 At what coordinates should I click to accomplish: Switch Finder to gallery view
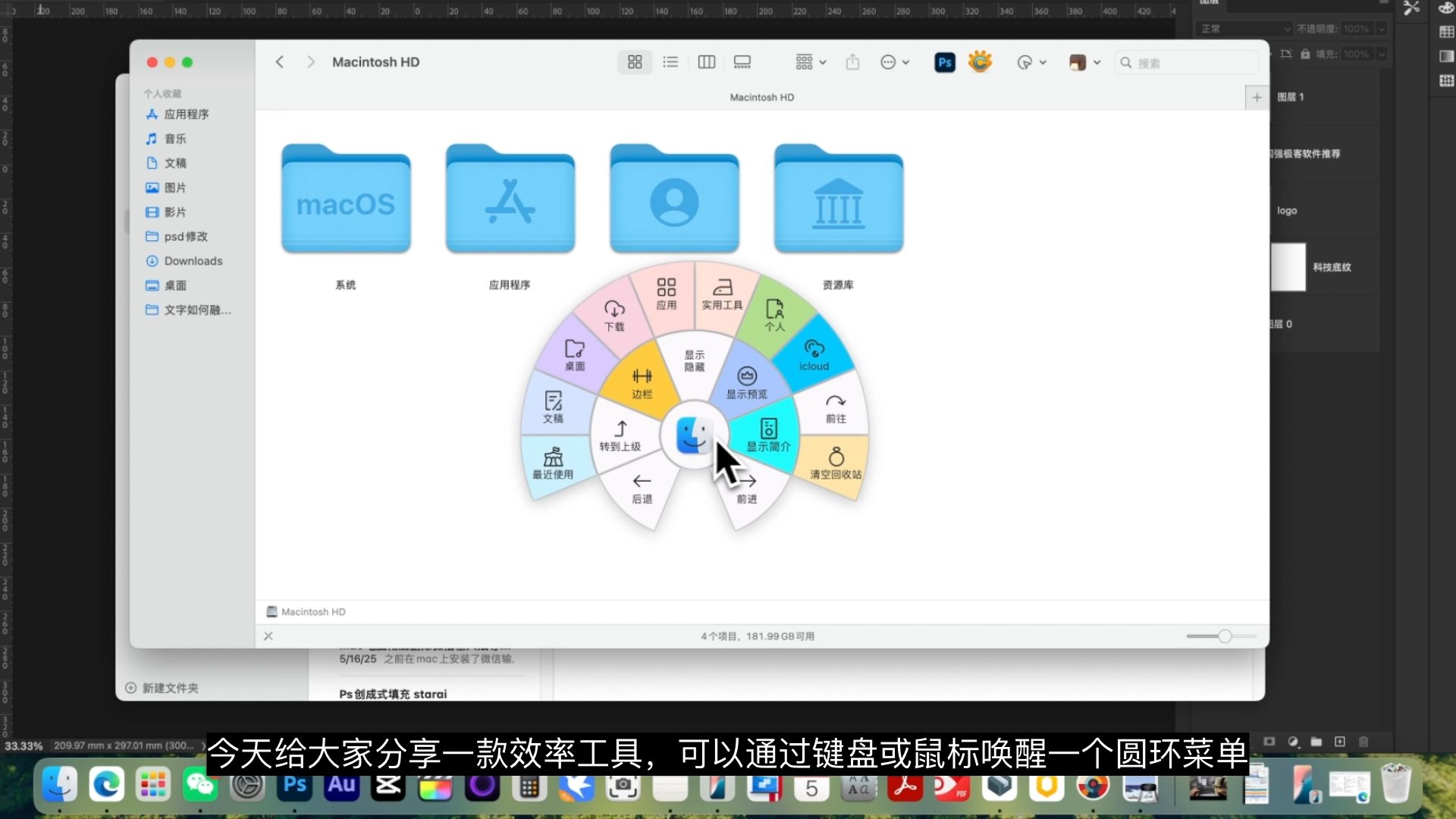[742, 62]
